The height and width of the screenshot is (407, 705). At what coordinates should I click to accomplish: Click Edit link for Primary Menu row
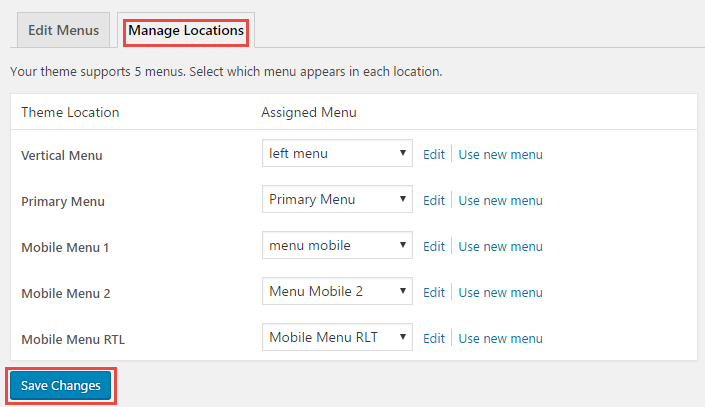click(433, 200)
